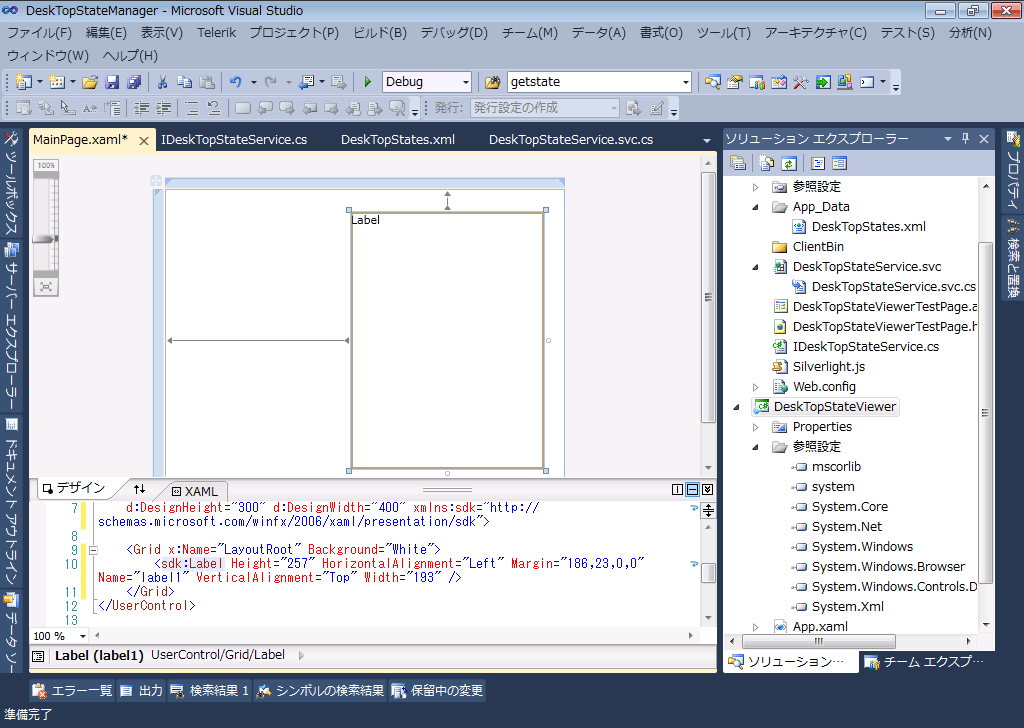Select the デザイン view tab

(74, 488)
